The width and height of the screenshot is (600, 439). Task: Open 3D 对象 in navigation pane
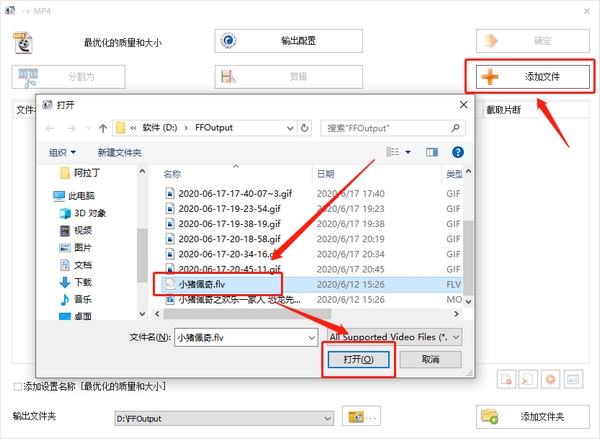point(90,212)
